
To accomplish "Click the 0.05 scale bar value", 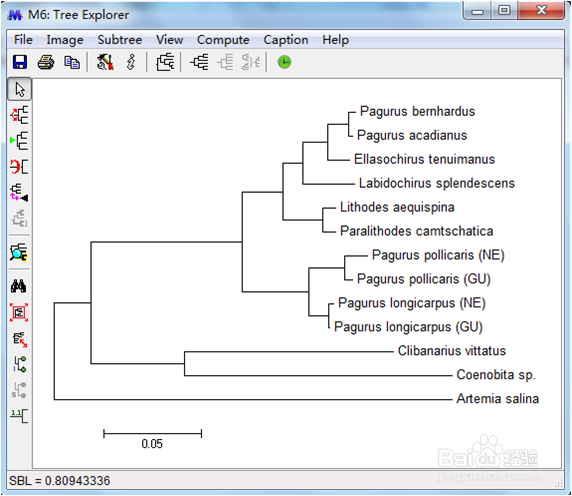I will point(152,444).
